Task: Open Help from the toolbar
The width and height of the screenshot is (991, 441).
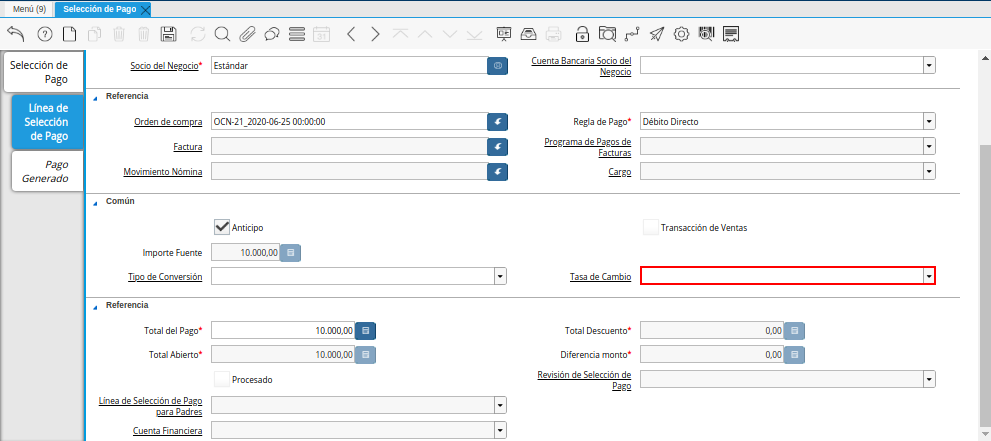Action: [x=44, y=34]
